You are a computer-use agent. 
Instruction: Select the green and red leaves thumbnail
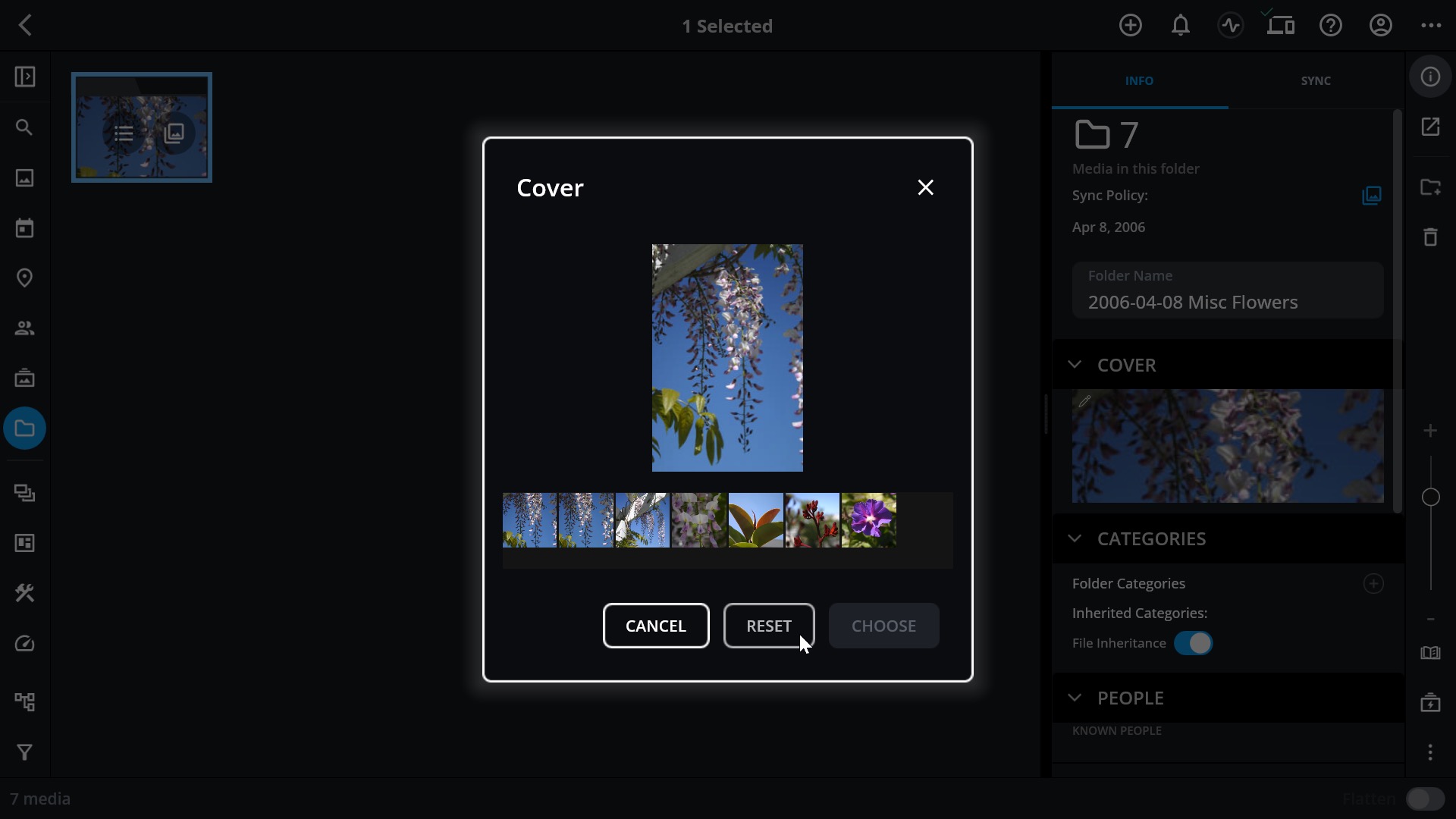point(755,520)
